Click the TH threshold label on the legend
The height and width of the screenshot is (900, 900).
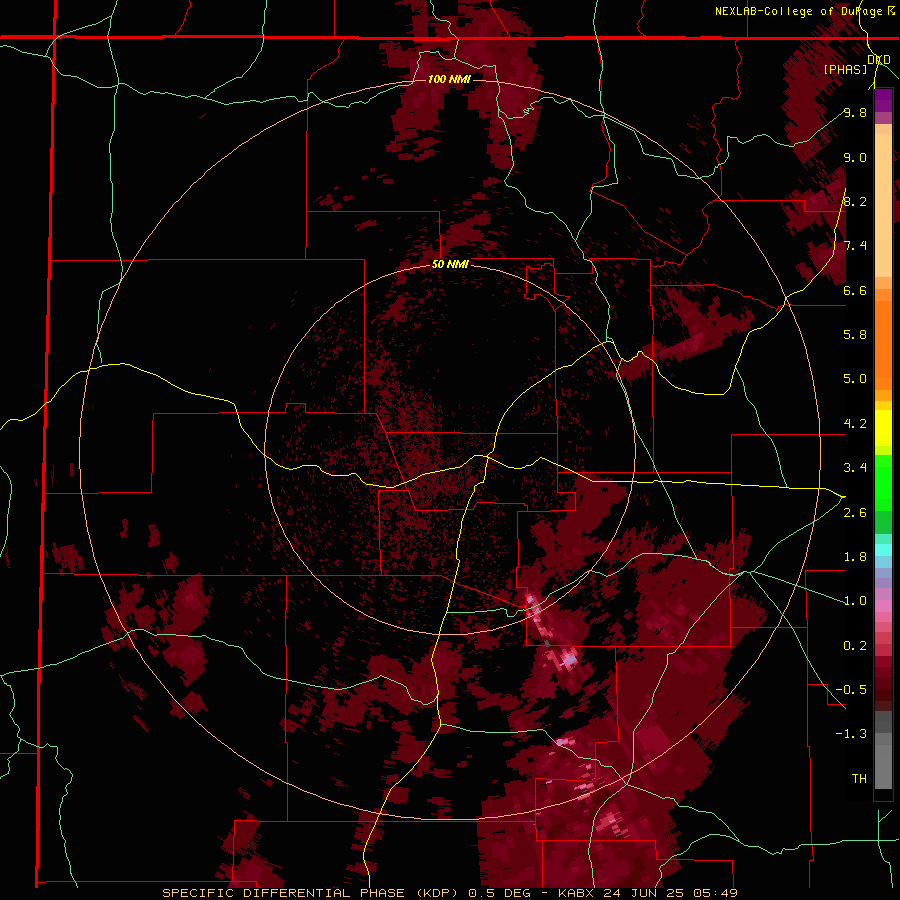[859, 779]
